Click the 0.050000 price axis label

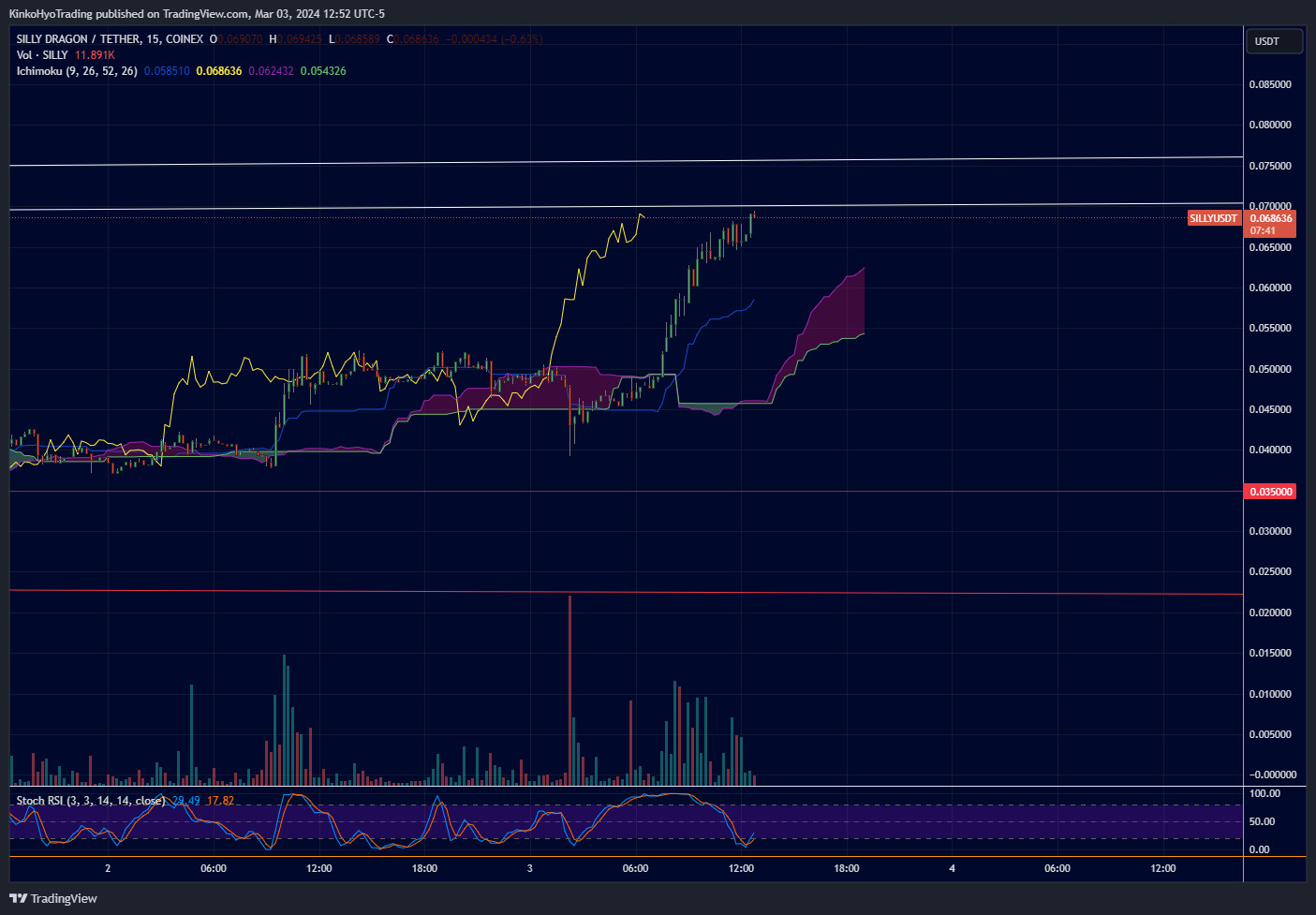coord(1270,369)
